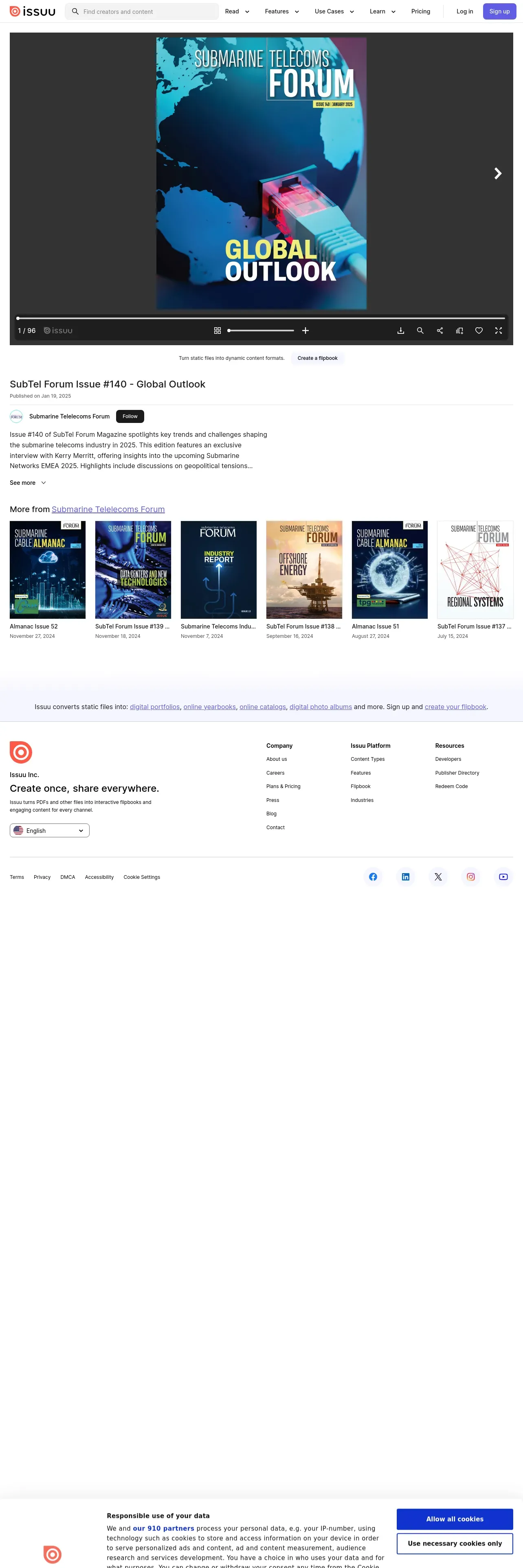Open the English language dropdown
The height and width of the screenshot is (1568, 523).
[x=49, y=830]
